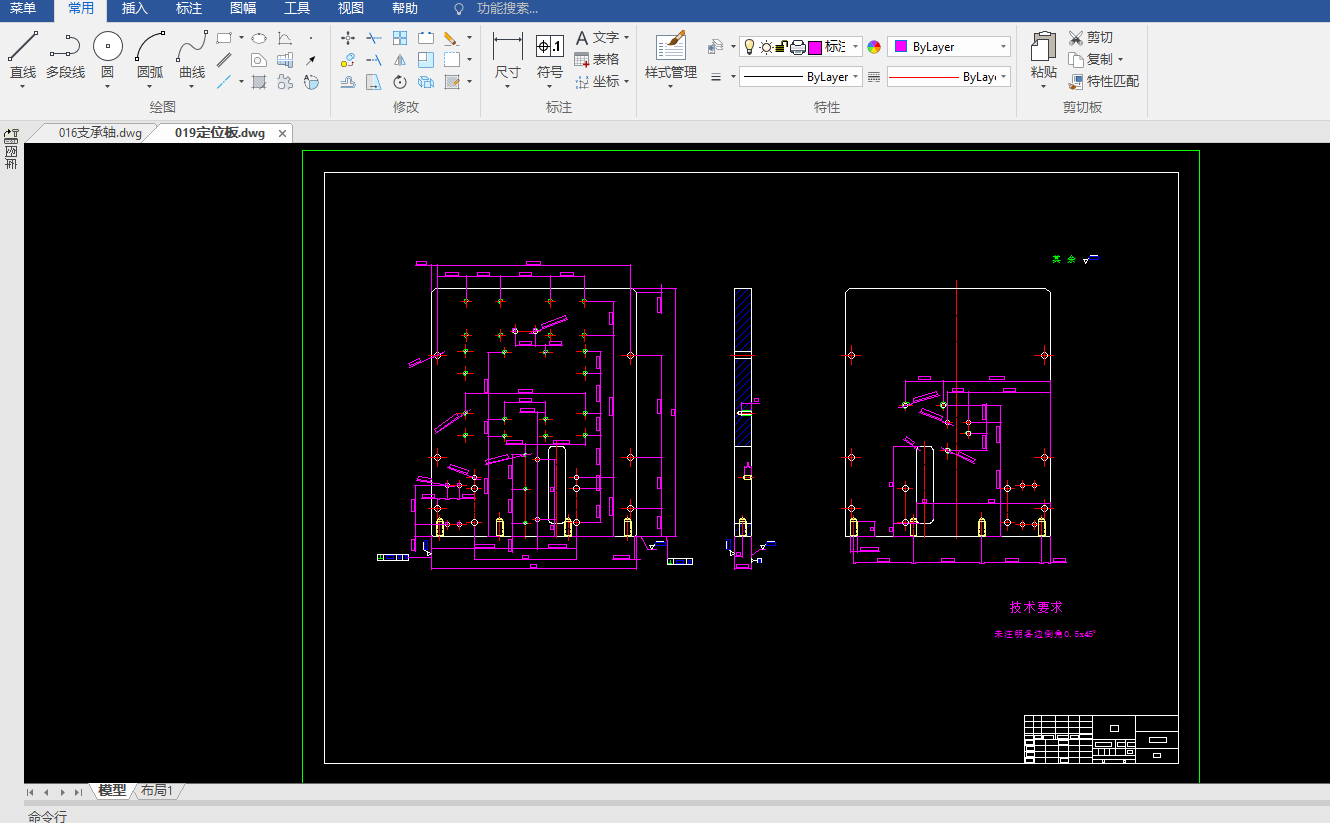
Task: Select the parallel lines tool
Action: tap(225, 60)
